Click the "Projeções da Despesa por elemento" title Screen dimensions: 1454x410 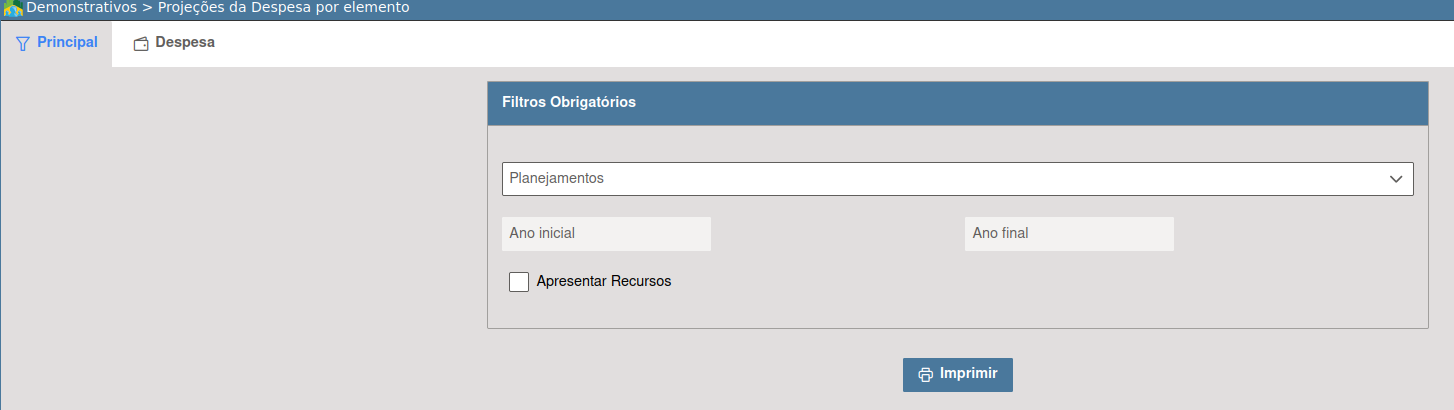[283, 8]
